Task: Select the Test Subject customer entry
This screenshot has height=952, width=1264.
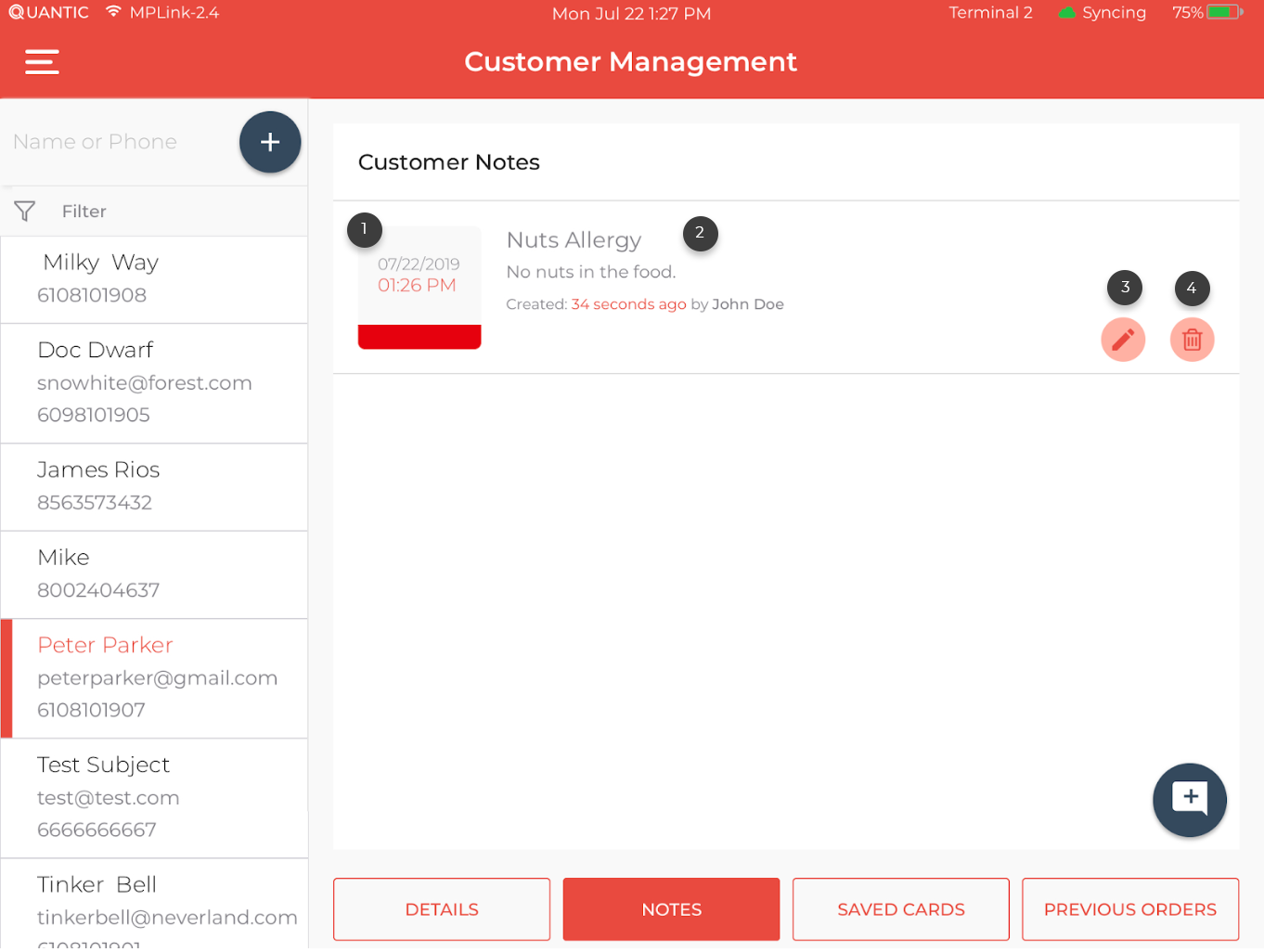Action: point(154,798)
